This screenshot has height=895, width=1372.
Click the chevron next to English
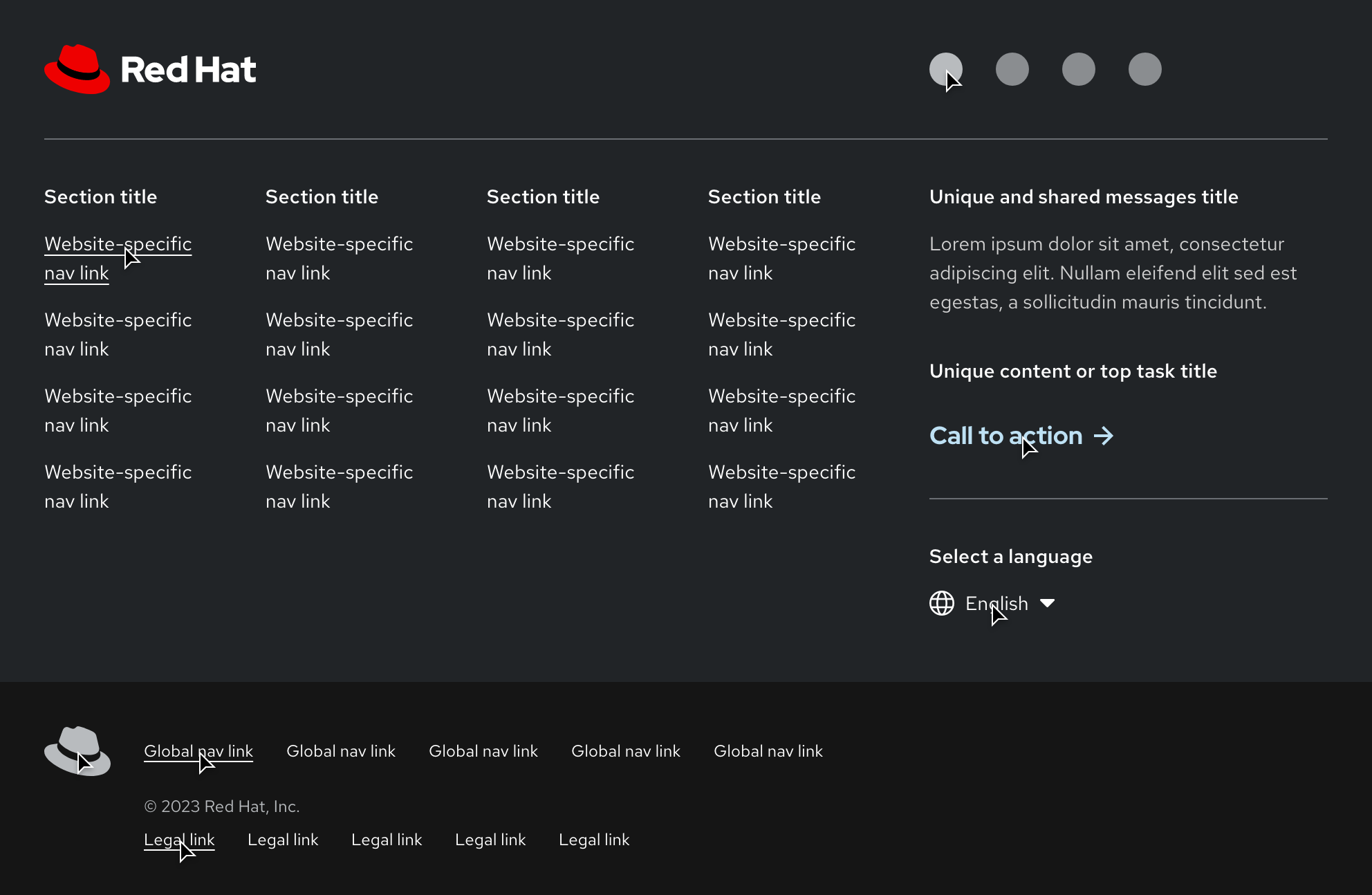(1048, 603)
